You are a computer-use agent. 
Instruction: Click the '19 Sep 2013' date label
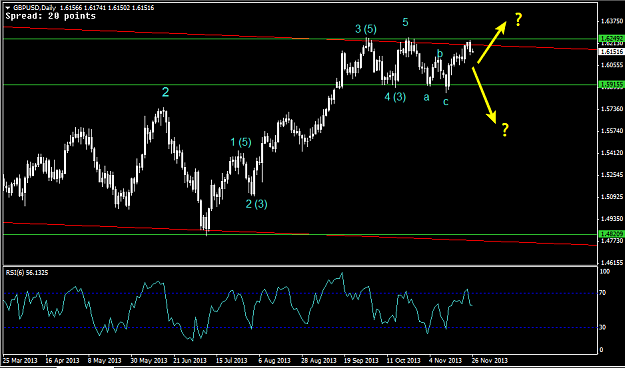click(361, 360)
